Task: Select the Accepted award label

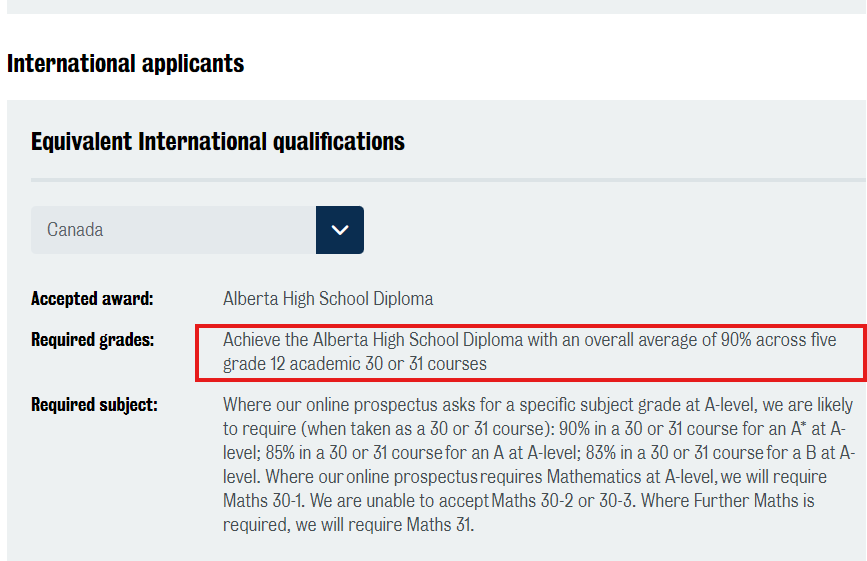Action: pyautogui.click(x=92, y=298)
